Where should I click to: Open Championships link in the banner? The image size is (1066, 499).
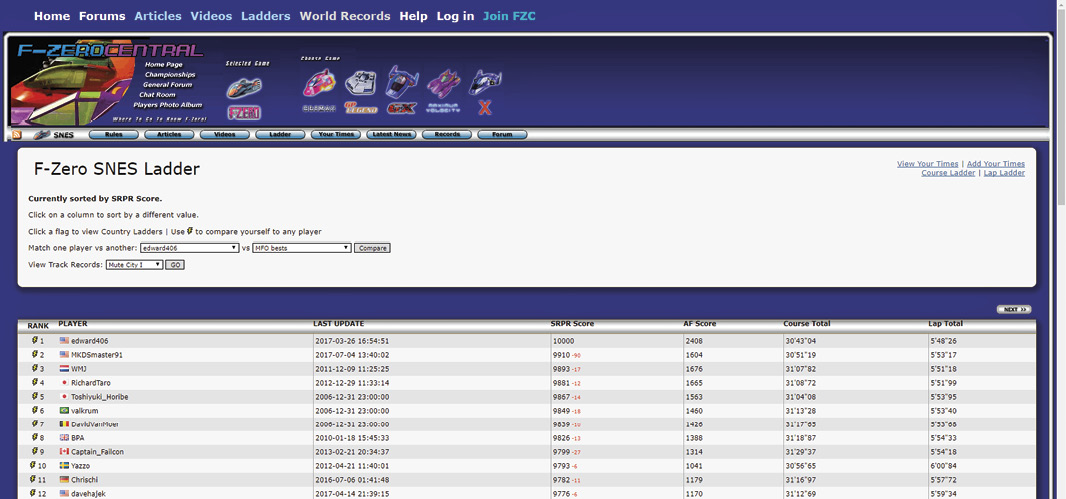tap(169, 75)
